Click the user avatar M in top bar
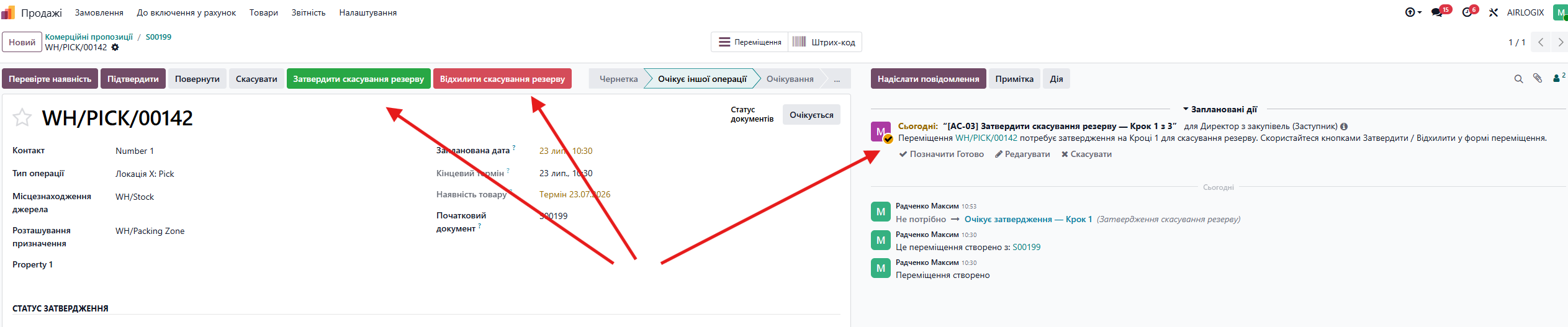 coord(1560,12)
